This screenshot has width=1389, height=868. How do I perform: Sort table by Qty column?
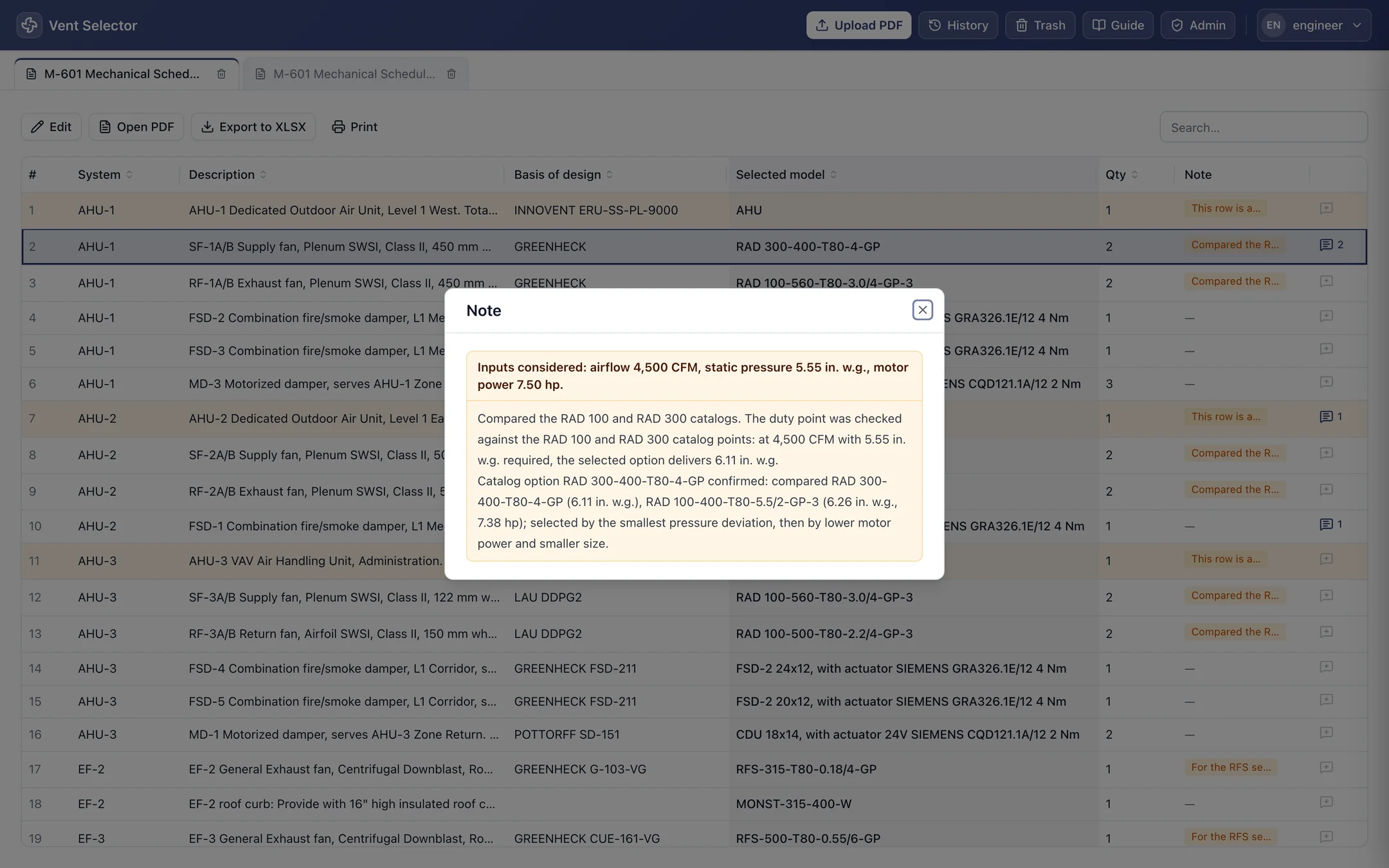click(x=1121, y=174)
